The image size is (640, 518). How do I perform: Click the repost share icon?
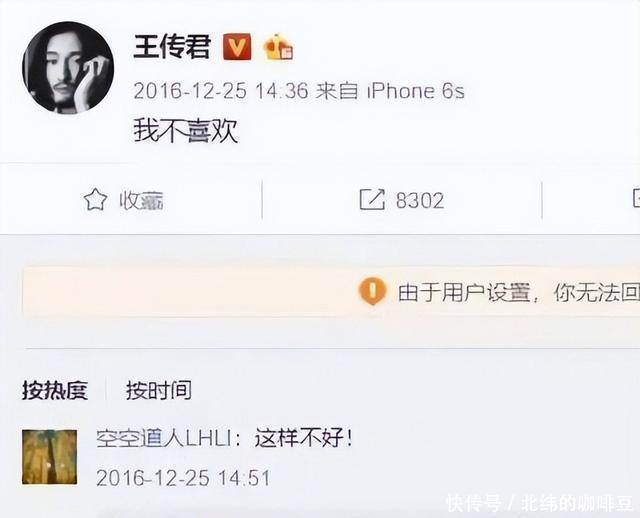(372, 200)
